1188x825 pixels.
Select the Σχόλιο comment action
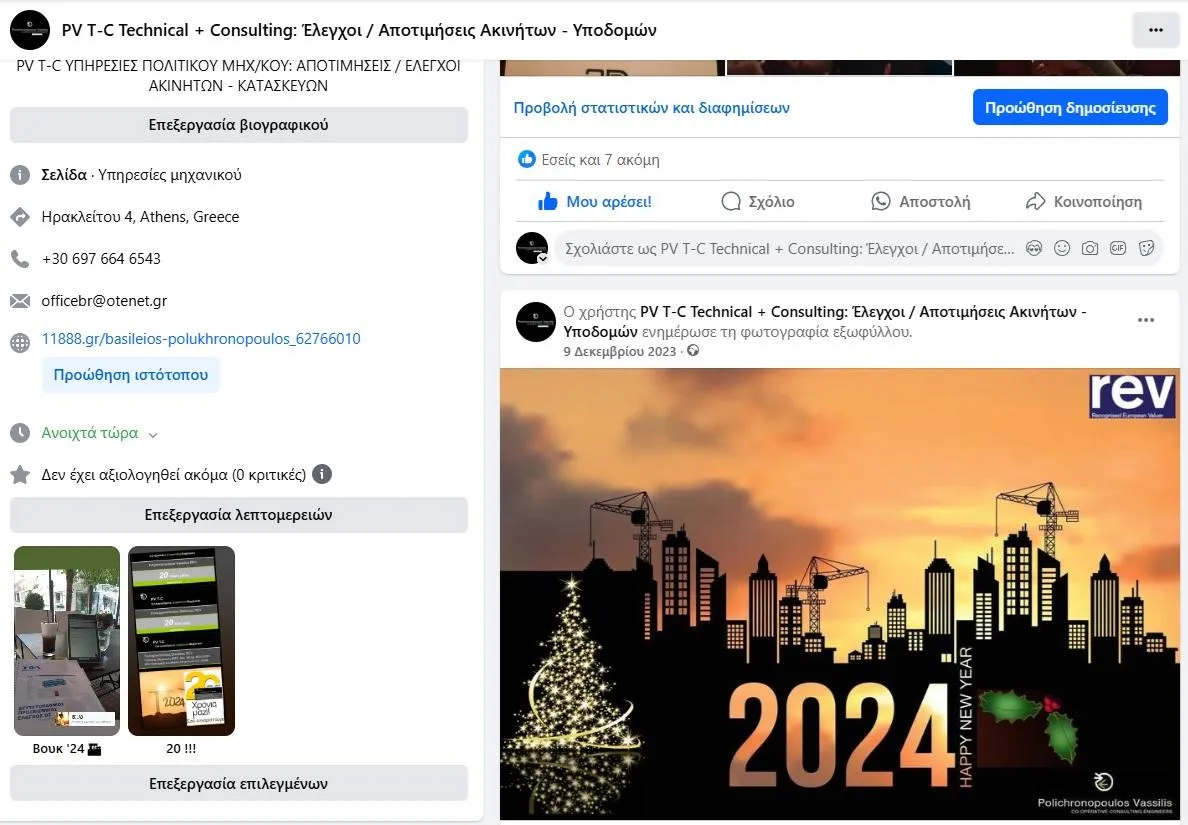pos(758,202)
